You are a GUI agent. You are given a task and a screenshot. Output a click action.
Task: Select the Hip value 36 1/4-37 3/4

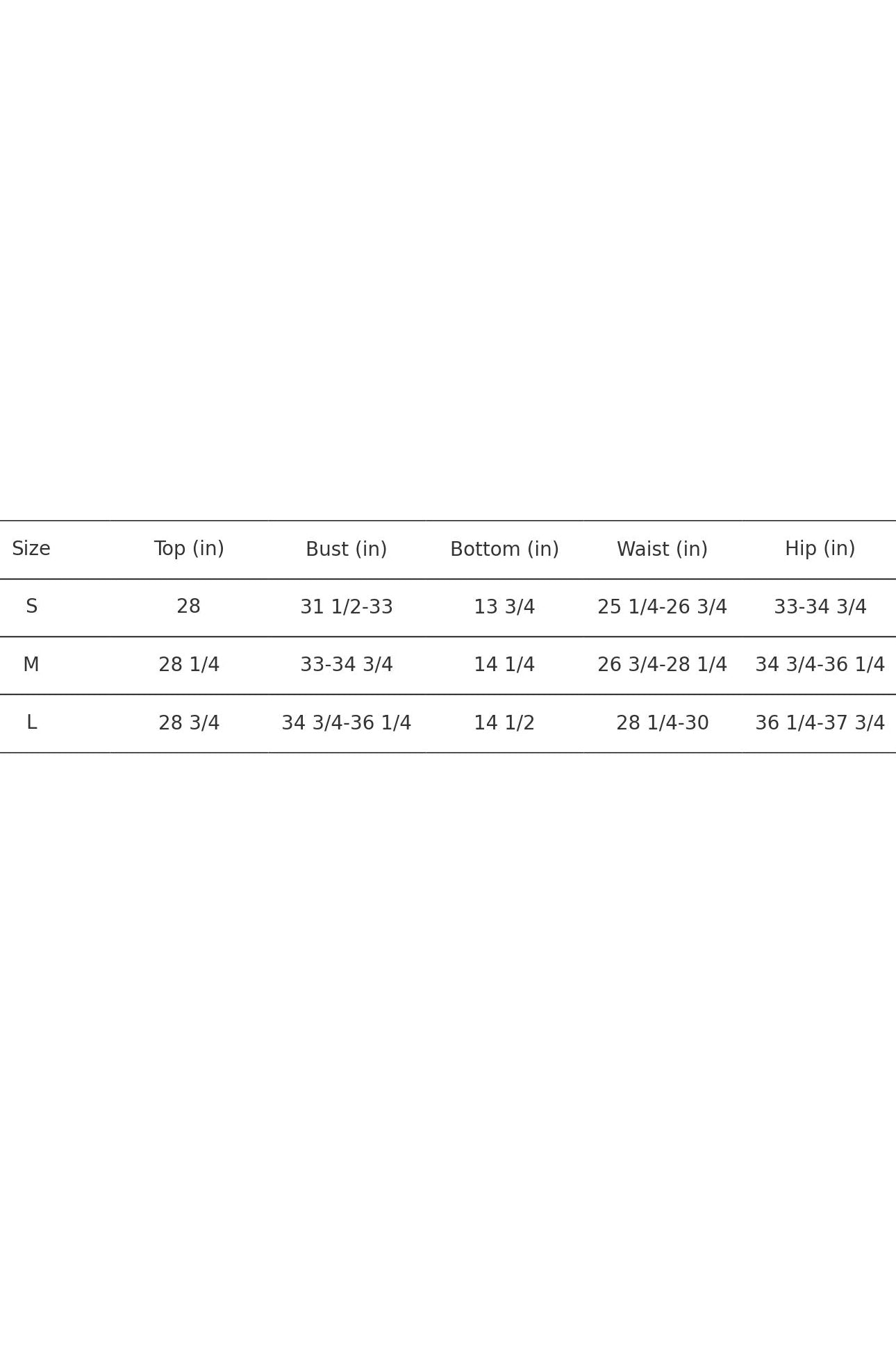click(820, 723)
